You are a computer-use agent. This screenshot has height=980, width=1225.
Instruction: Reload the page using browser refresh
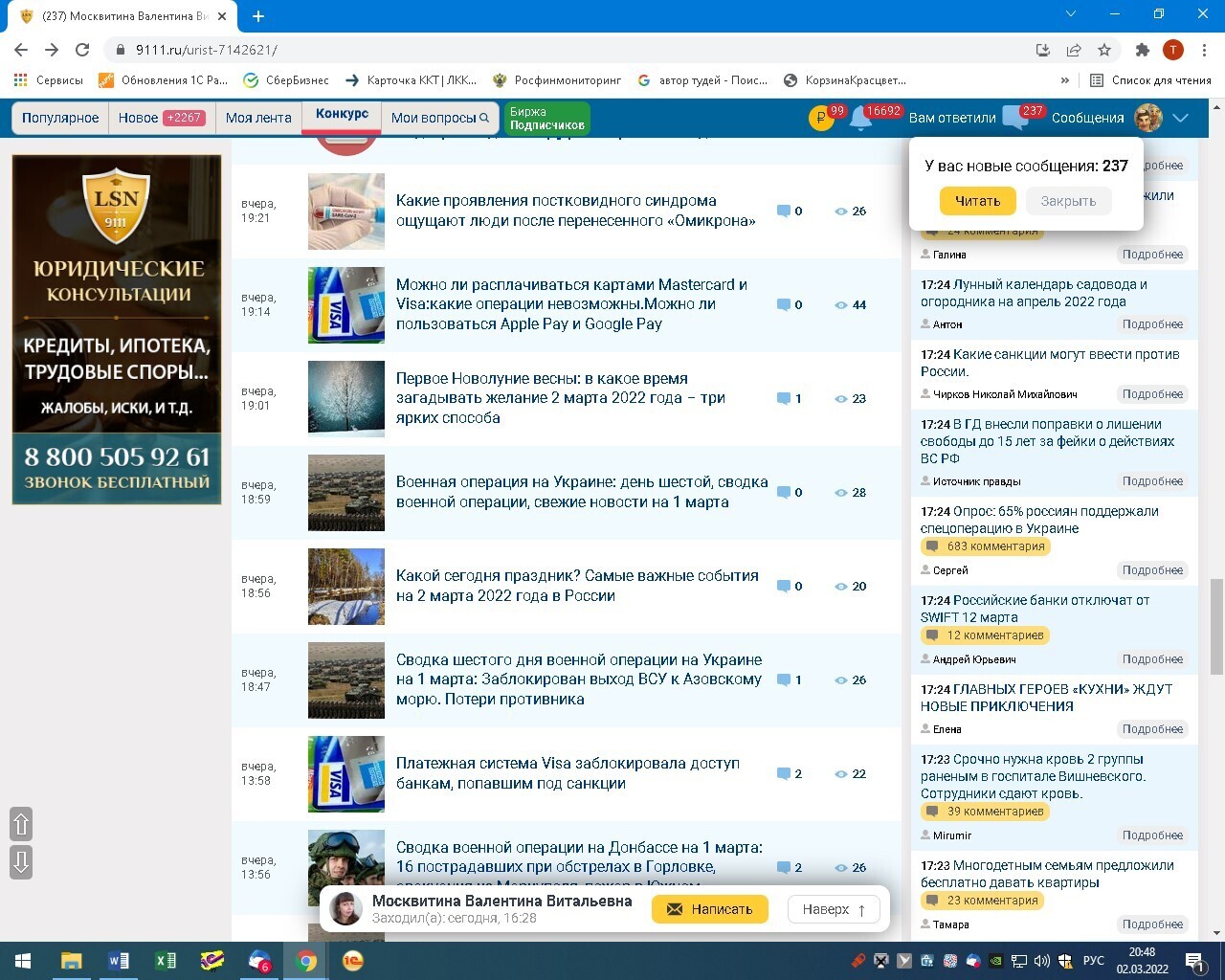82,50
